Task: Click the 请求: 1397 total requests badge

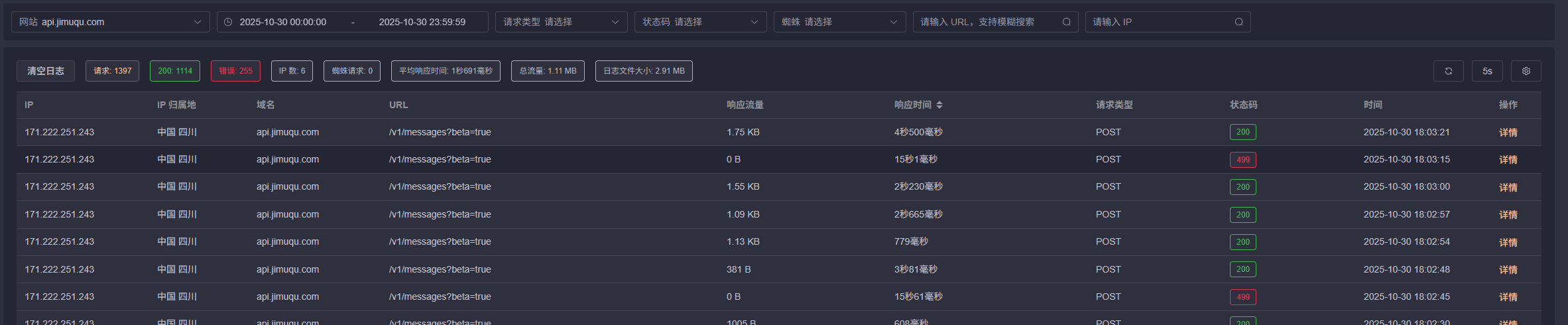Action: point(112,71)
